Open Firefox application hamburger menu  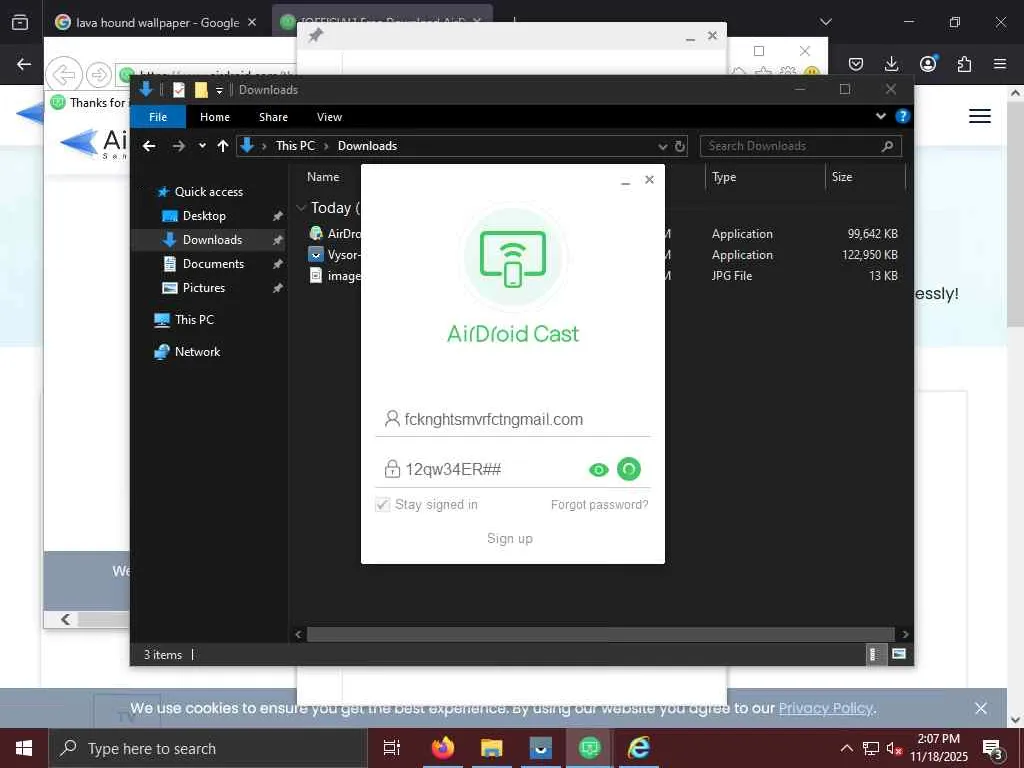pos(1000,64)
